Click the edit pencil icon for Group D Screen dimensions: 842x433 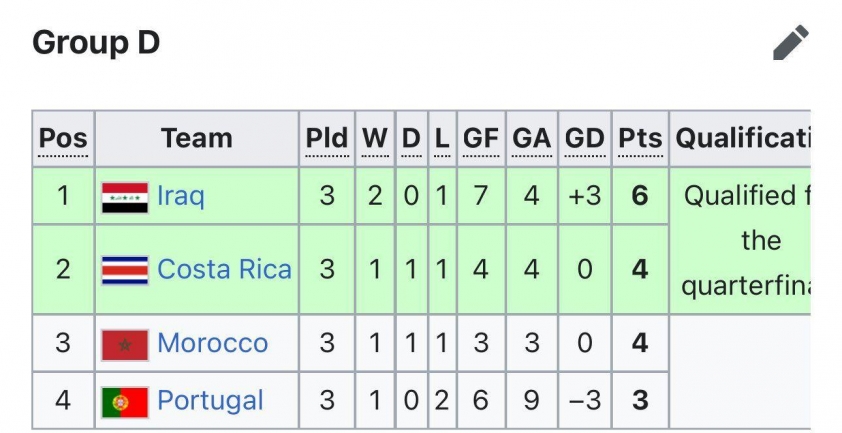tap(791, 42)
